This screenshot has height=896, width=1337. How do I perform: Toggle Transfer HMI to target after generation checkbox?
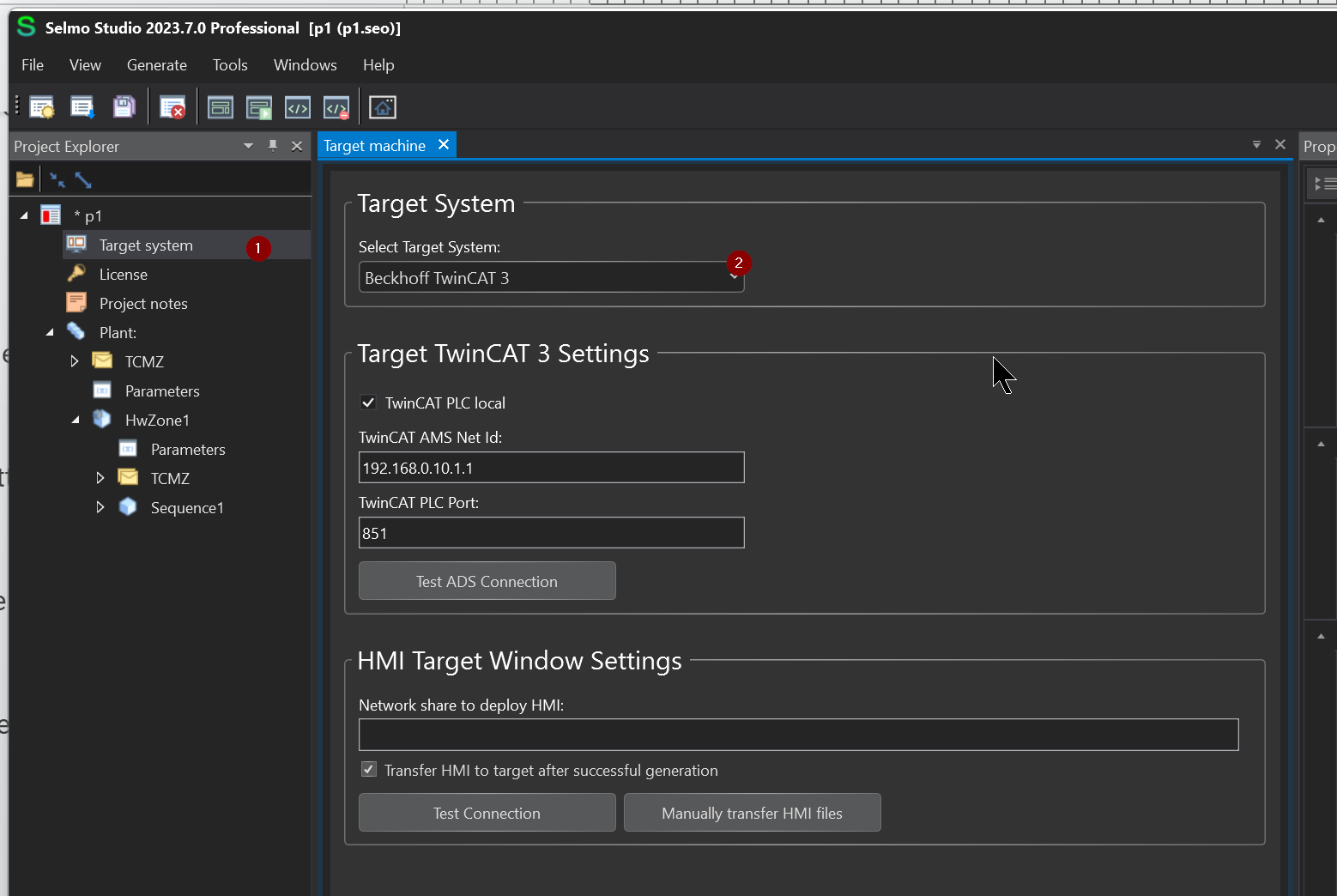(369, 769)
